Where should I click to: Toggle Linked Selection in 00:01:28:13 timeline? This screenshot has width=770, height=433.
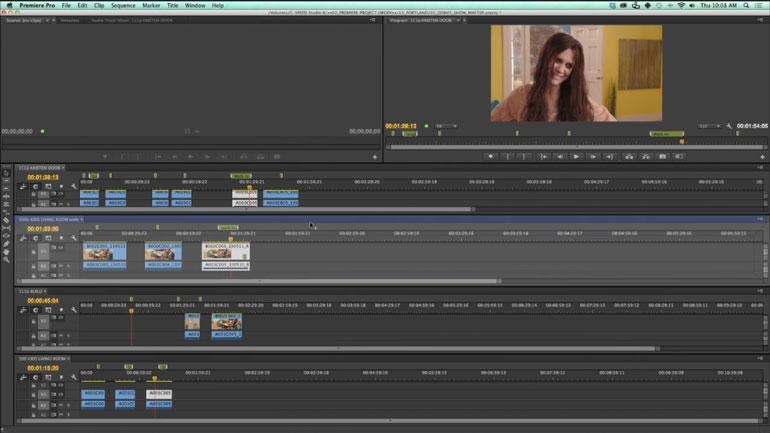pos(48,187)
